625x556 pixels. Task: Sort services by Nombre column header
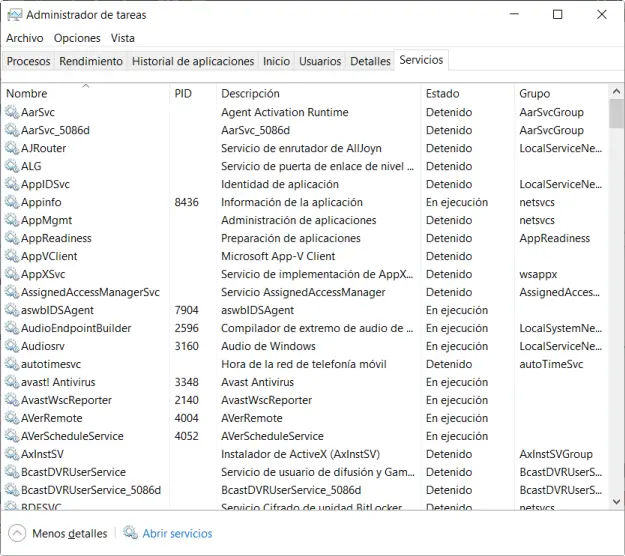point(27,93)
